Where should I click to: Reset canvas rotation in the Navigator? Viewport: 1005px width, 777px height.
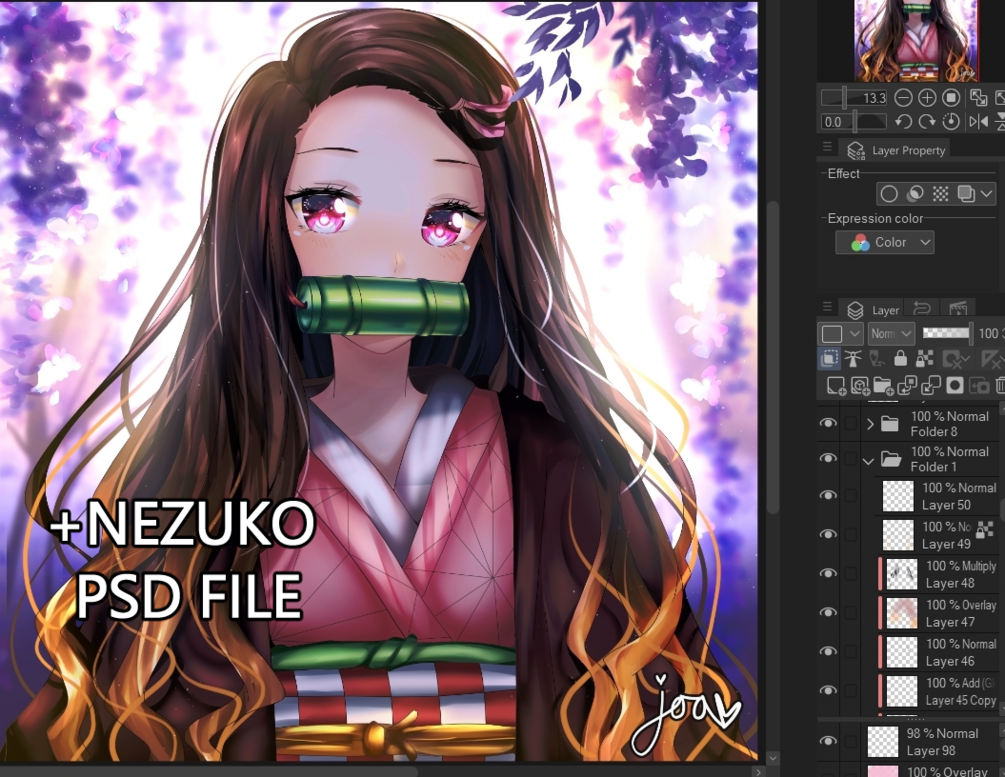tap(951, 122)
